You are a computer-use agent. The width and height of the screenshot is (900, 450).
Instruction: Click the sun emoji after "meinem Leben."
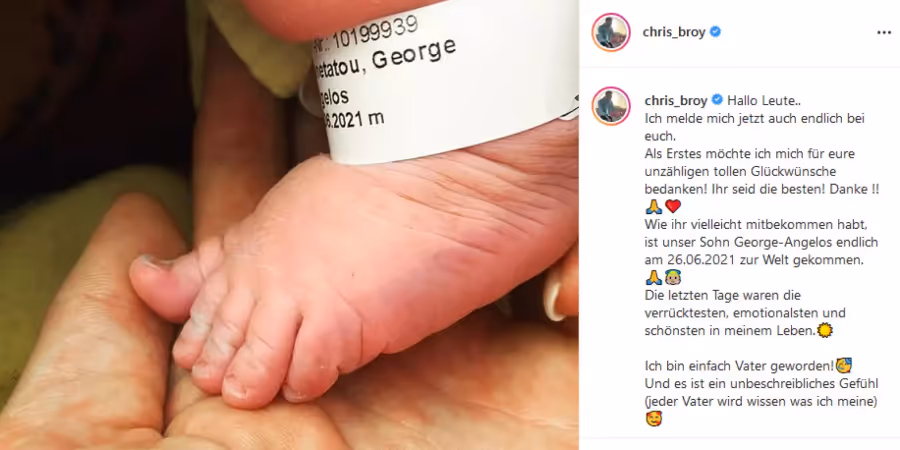[824, 331]
